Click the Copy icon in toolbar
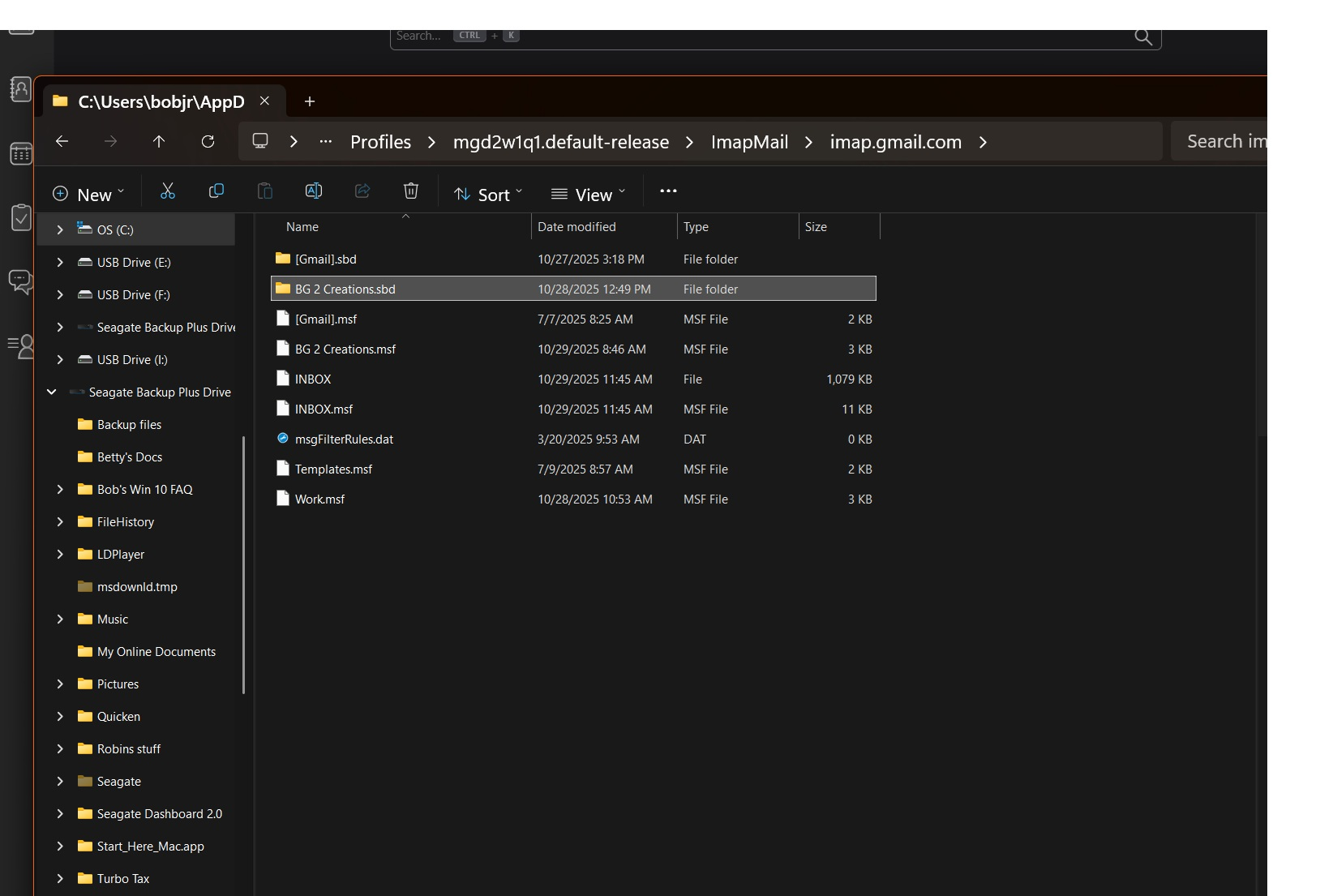The height and width of the screenshot is (896, 1320). 216,191
